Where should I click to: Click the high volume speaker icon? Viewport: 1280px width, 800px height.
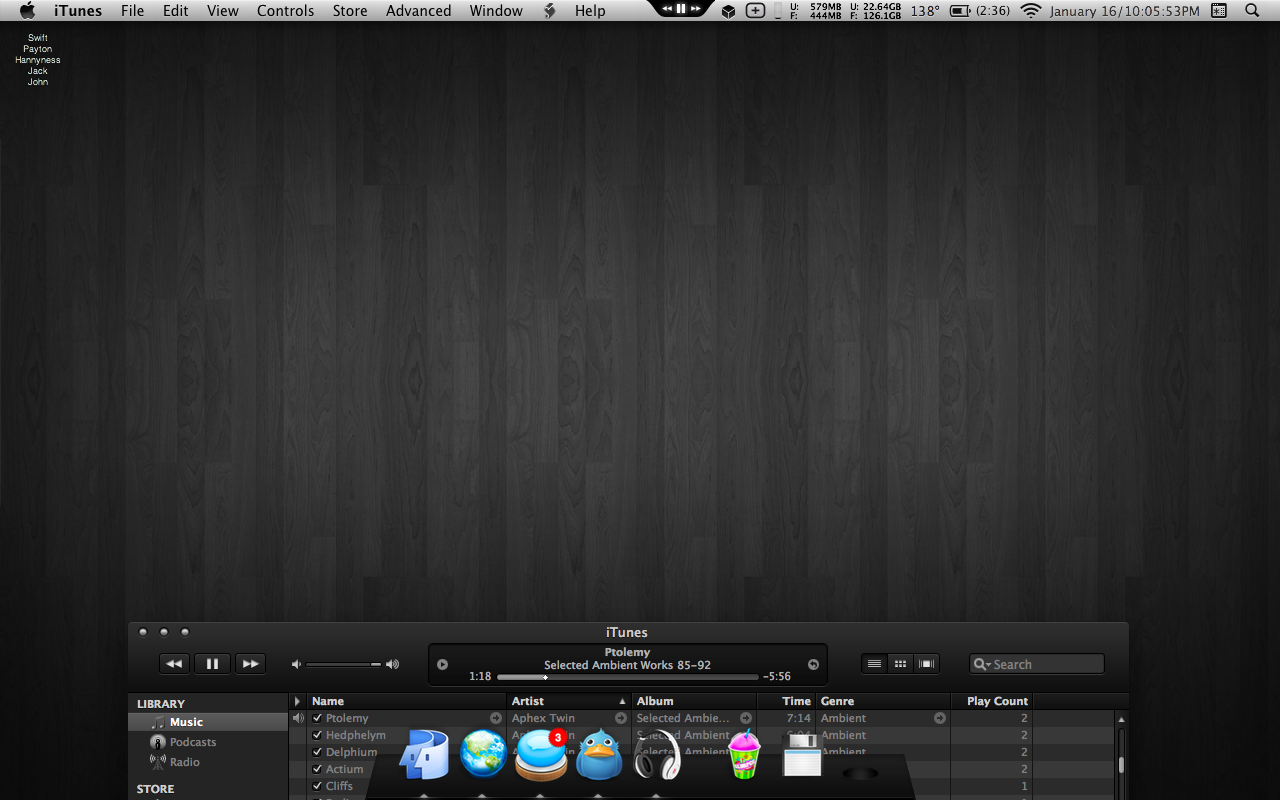(x=392, y=664)
